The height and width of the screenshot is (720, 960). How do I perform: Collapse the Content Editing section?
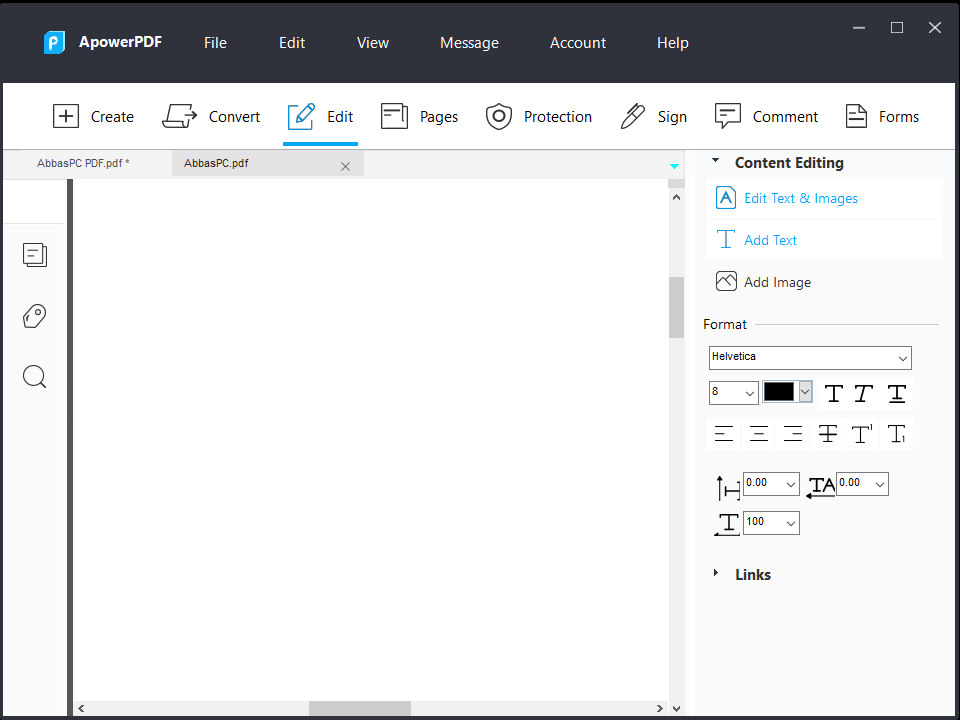tap(715, 160)
